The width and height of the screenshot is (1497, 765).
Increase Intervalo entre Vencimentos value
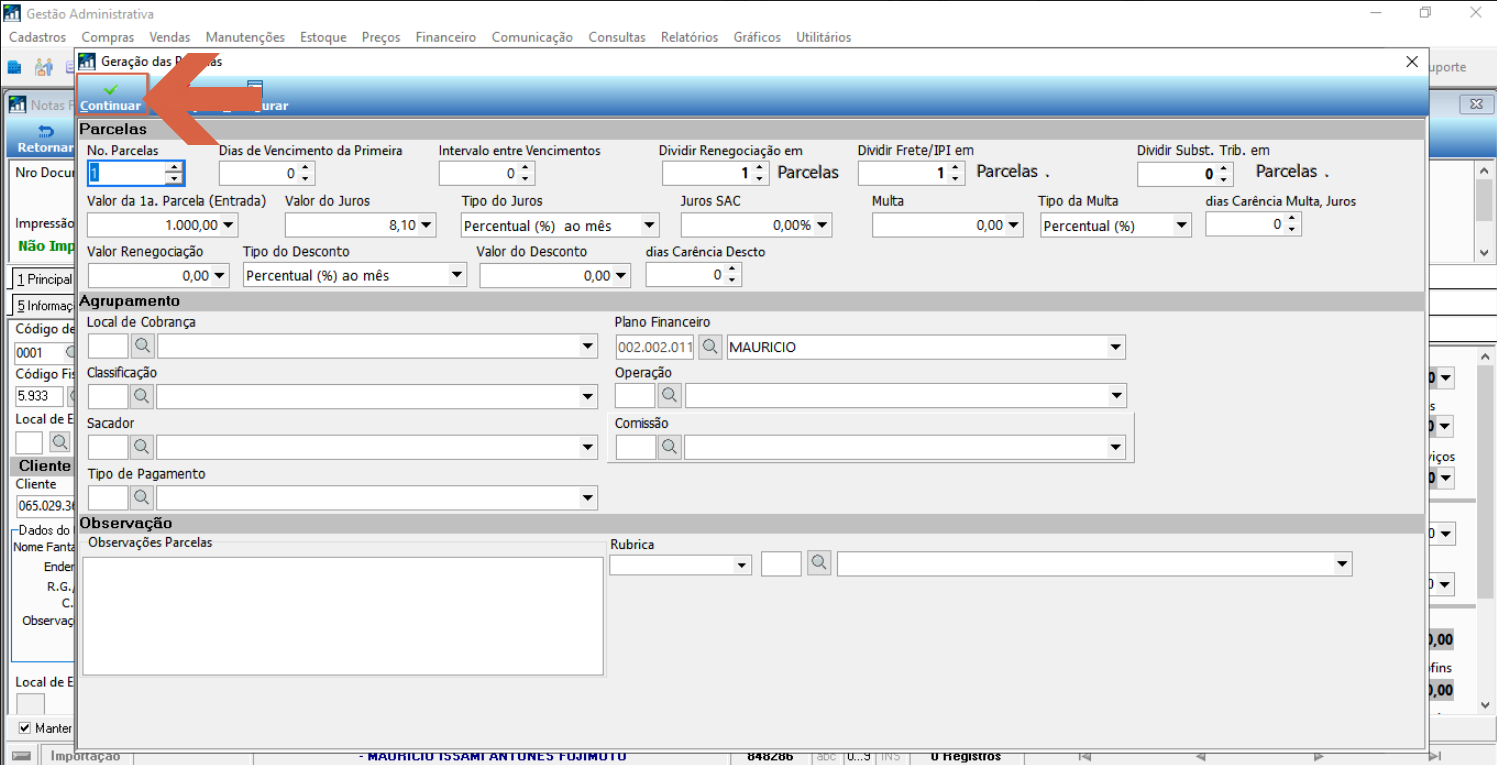click(x=526, y=168)
